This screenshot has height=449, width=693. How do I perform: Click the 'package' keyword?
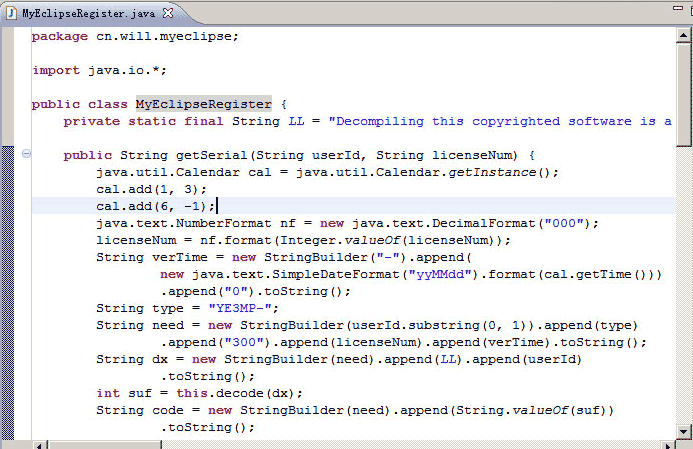click(60, 36)
